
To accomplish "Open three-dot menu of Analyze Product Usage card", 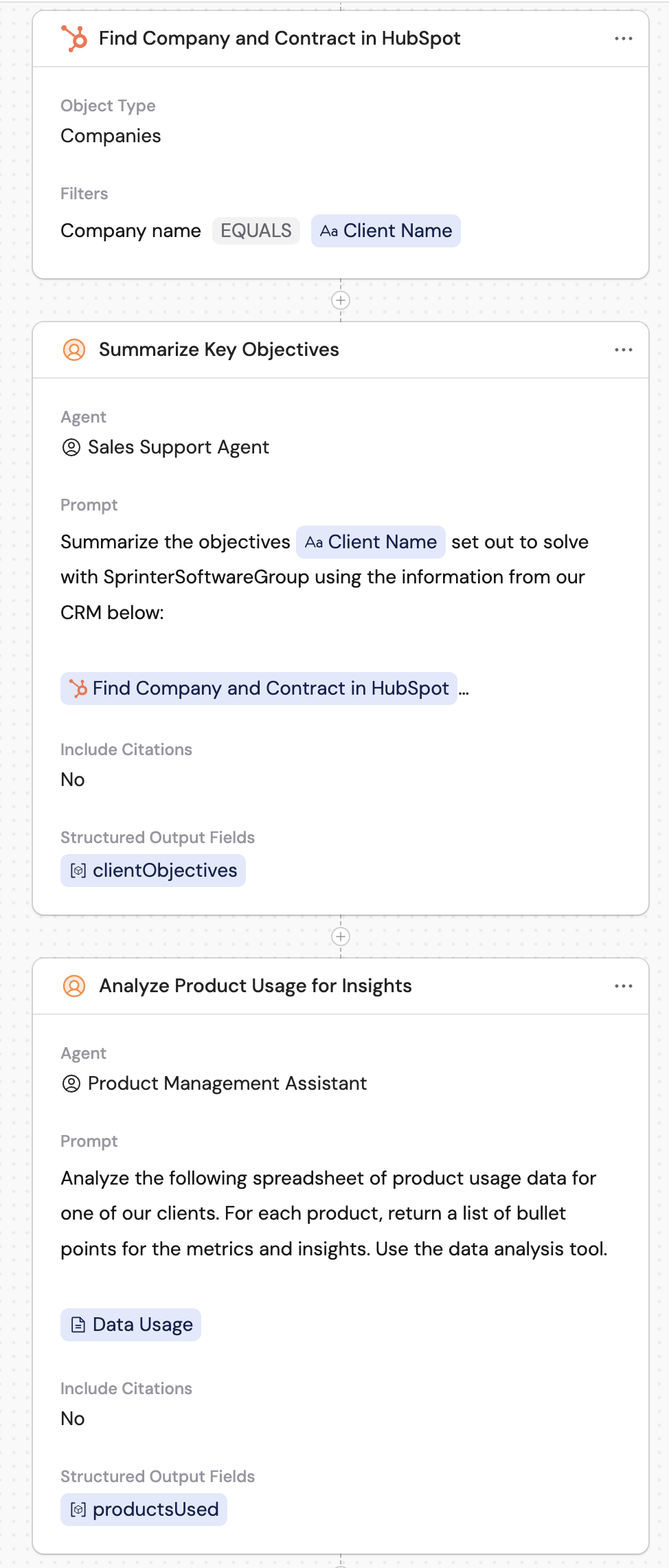I will [624, 986].
